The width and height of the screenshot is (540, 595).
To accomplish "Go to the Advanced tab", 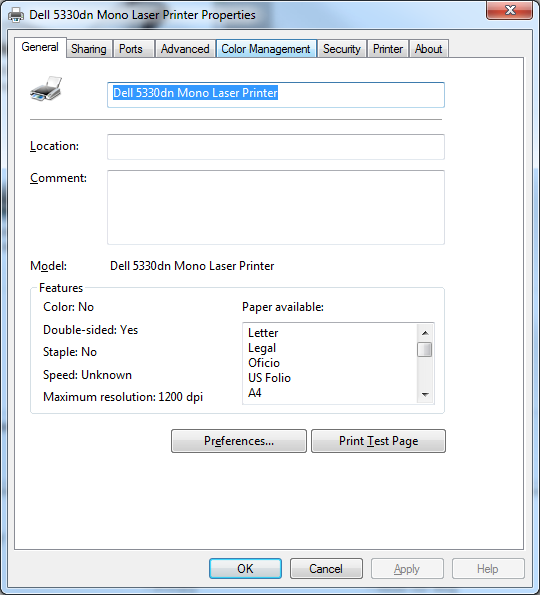I will coord(185,49).
